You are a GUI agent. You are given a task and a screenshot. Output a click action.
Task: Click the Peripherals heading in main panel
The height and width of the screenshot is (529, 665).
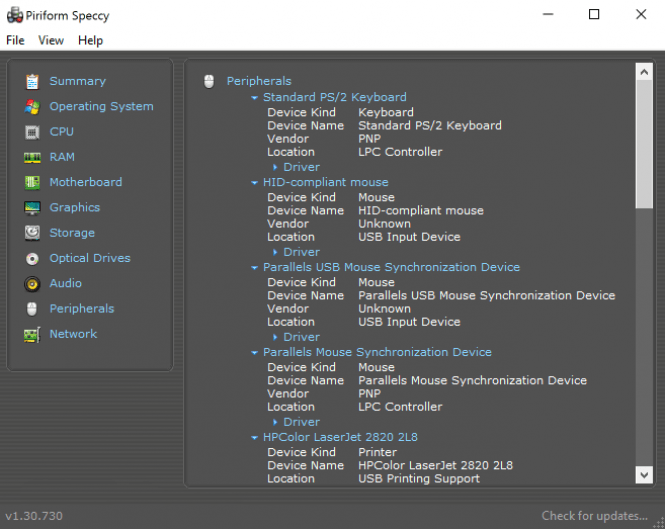(x=259, y=81)
